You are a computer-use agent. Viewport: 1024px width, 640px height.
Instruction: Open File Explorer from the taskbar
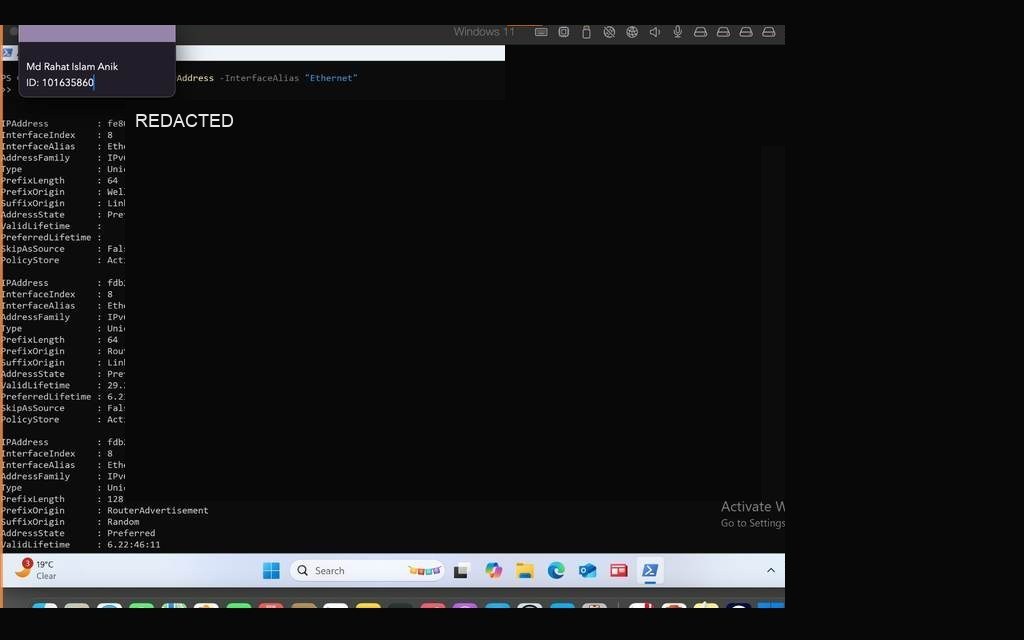pyautogui.click(x=525, y=571)
